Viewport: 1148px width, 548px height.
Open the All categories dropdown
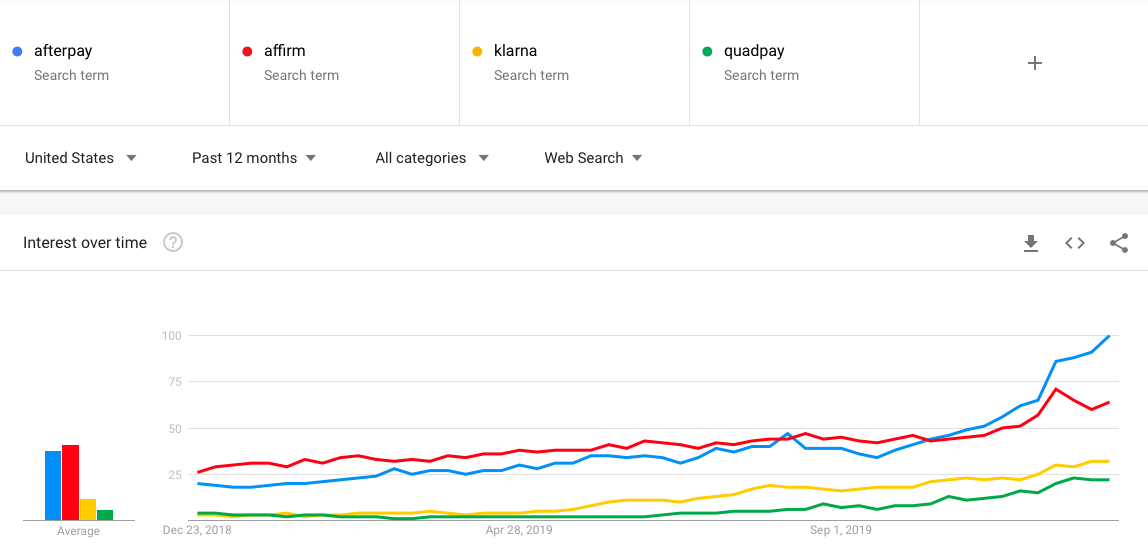432,158
